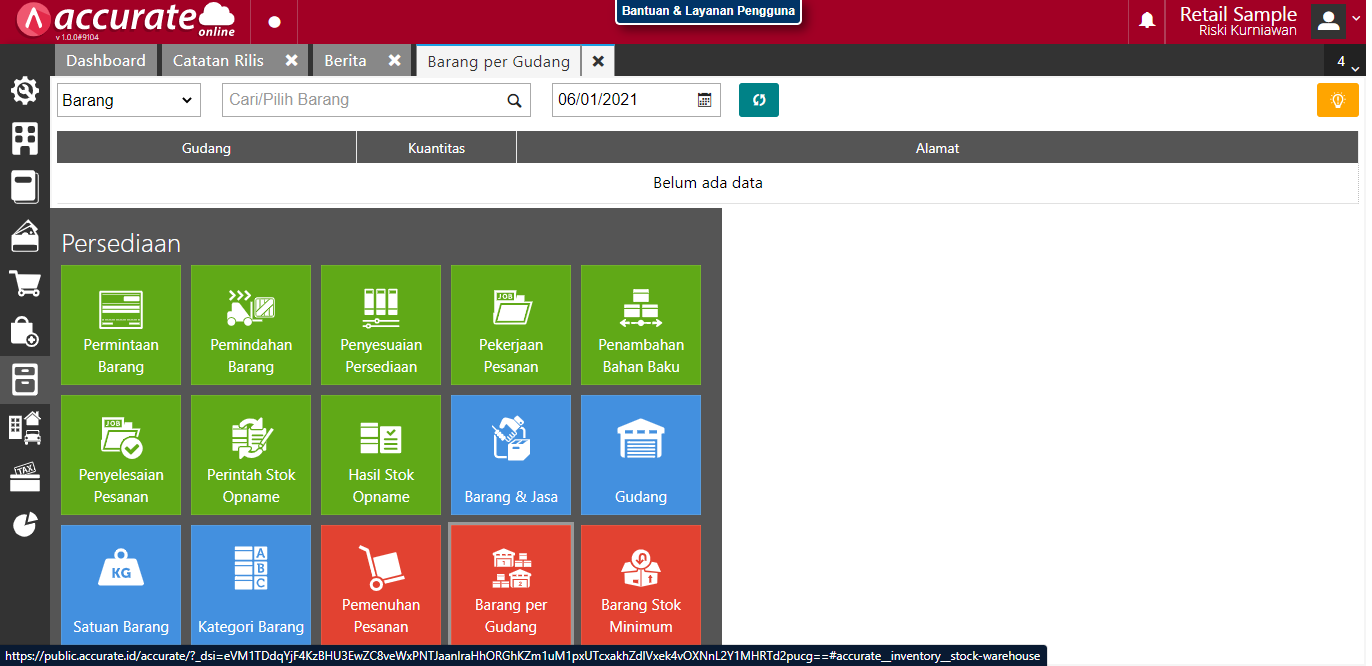
Task: Select the Satuan Barang tile
Action: (x=121, y=585)
